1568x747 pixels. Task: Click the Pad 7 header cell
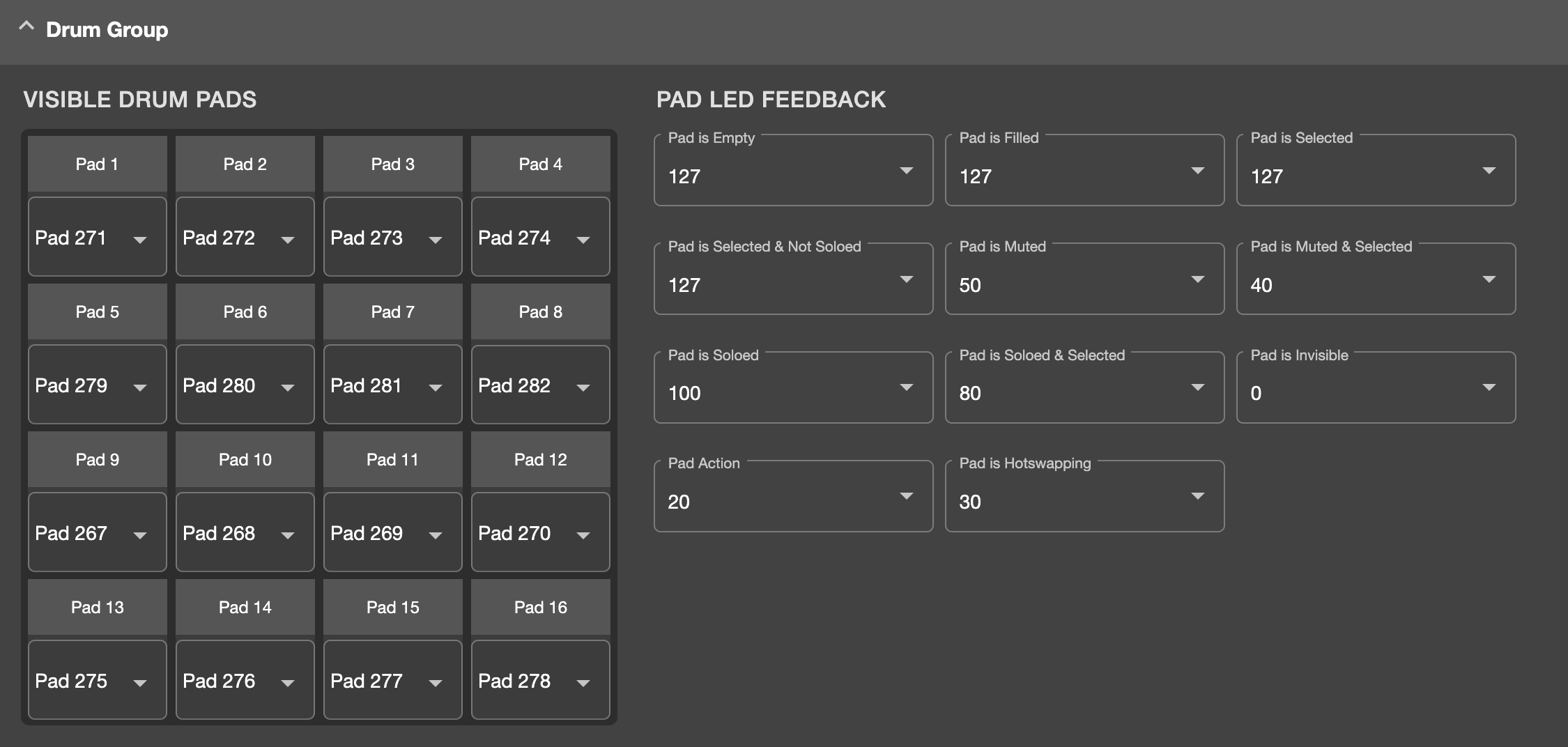392,311
